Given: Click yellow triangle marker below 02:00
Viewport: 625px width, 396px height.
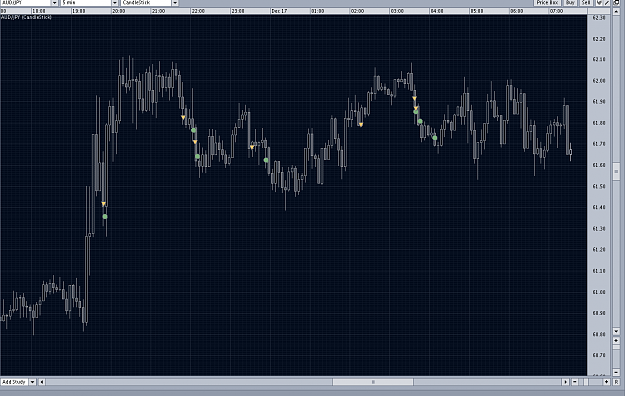Looking at the screenshot, I should point(361,125).
